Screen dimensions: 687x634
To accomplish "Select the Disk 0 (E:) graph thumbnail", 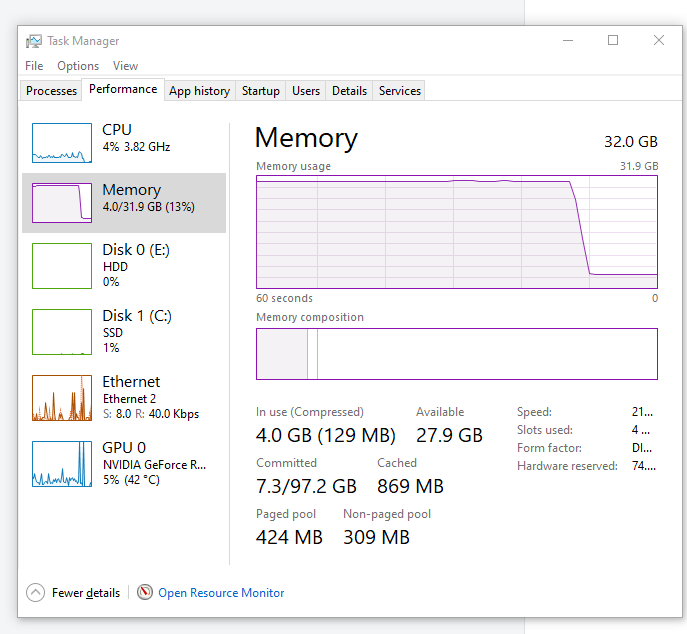I will [x=62, y=265].
